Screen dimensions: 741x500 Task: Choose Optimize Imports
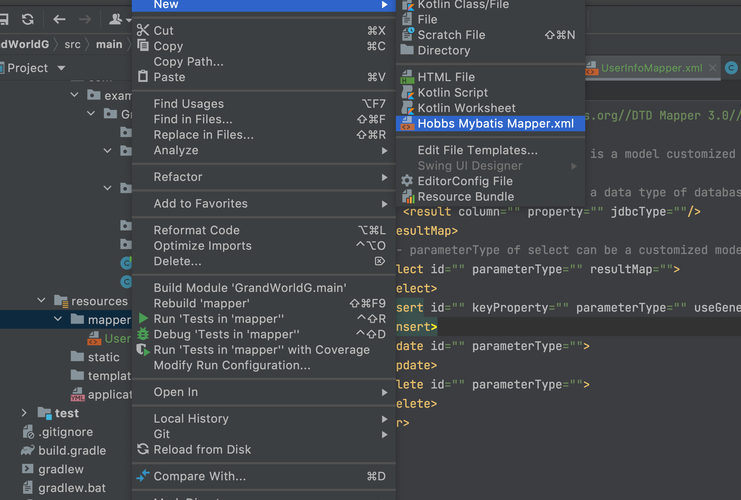point(264,246)
